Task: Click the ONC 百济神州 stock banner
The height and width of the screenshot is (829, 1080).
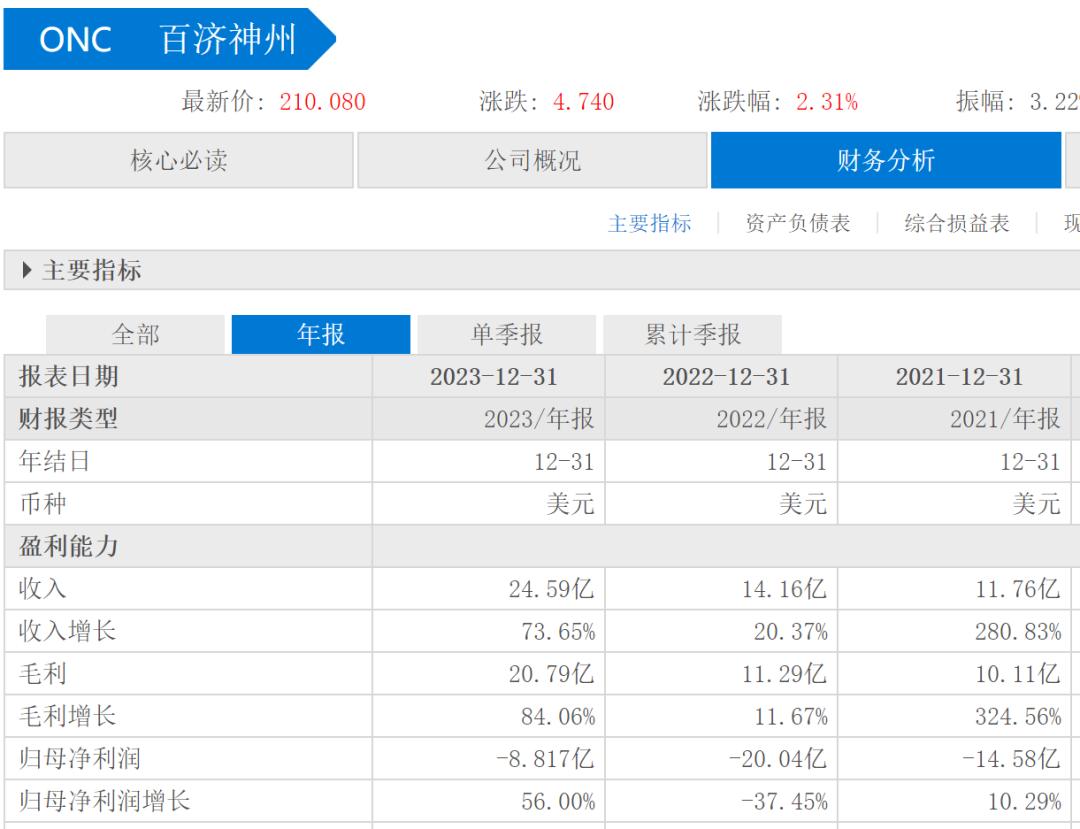Action: [169, 39]
